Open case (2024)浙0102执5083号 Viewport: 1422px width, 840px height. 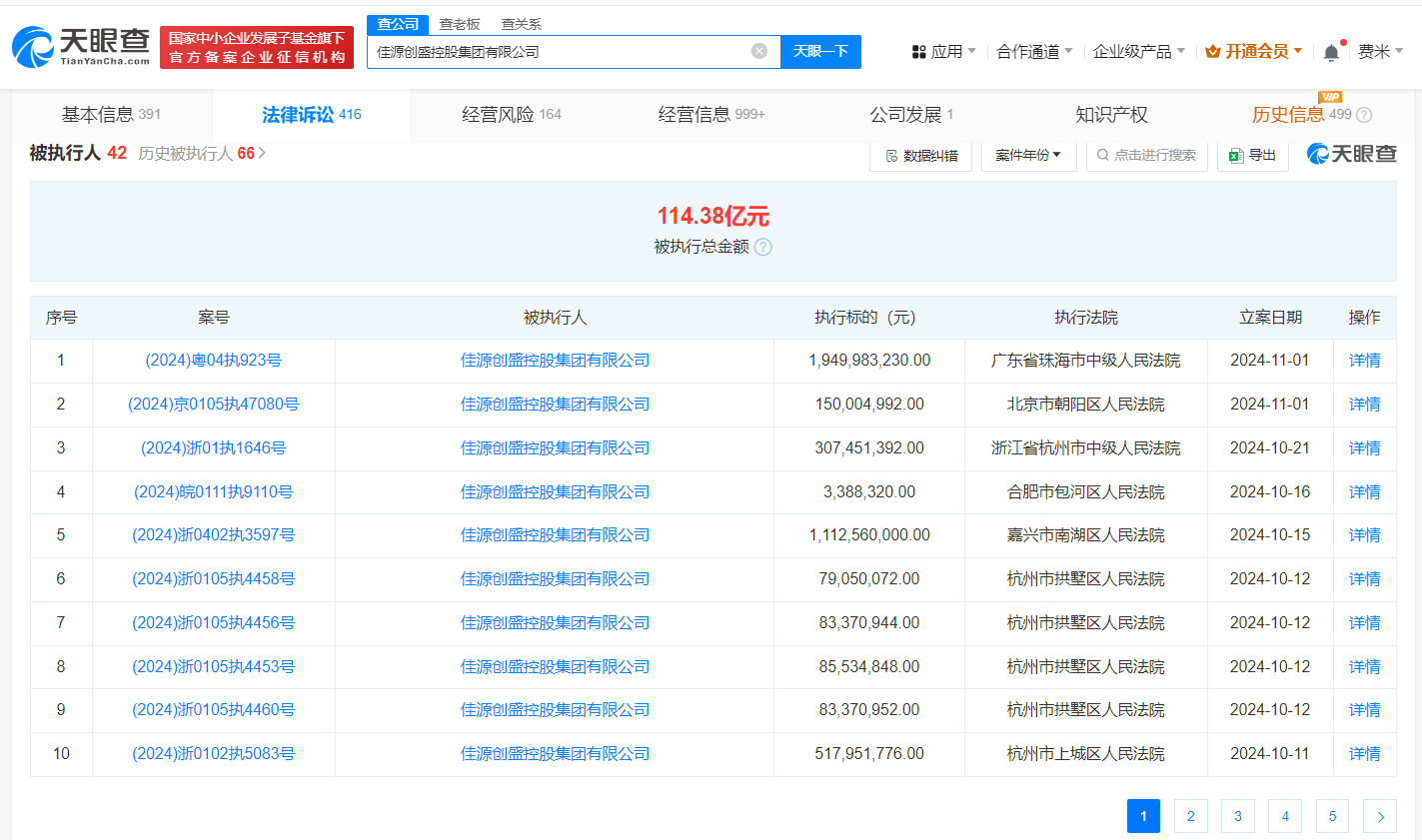point(214,754)
